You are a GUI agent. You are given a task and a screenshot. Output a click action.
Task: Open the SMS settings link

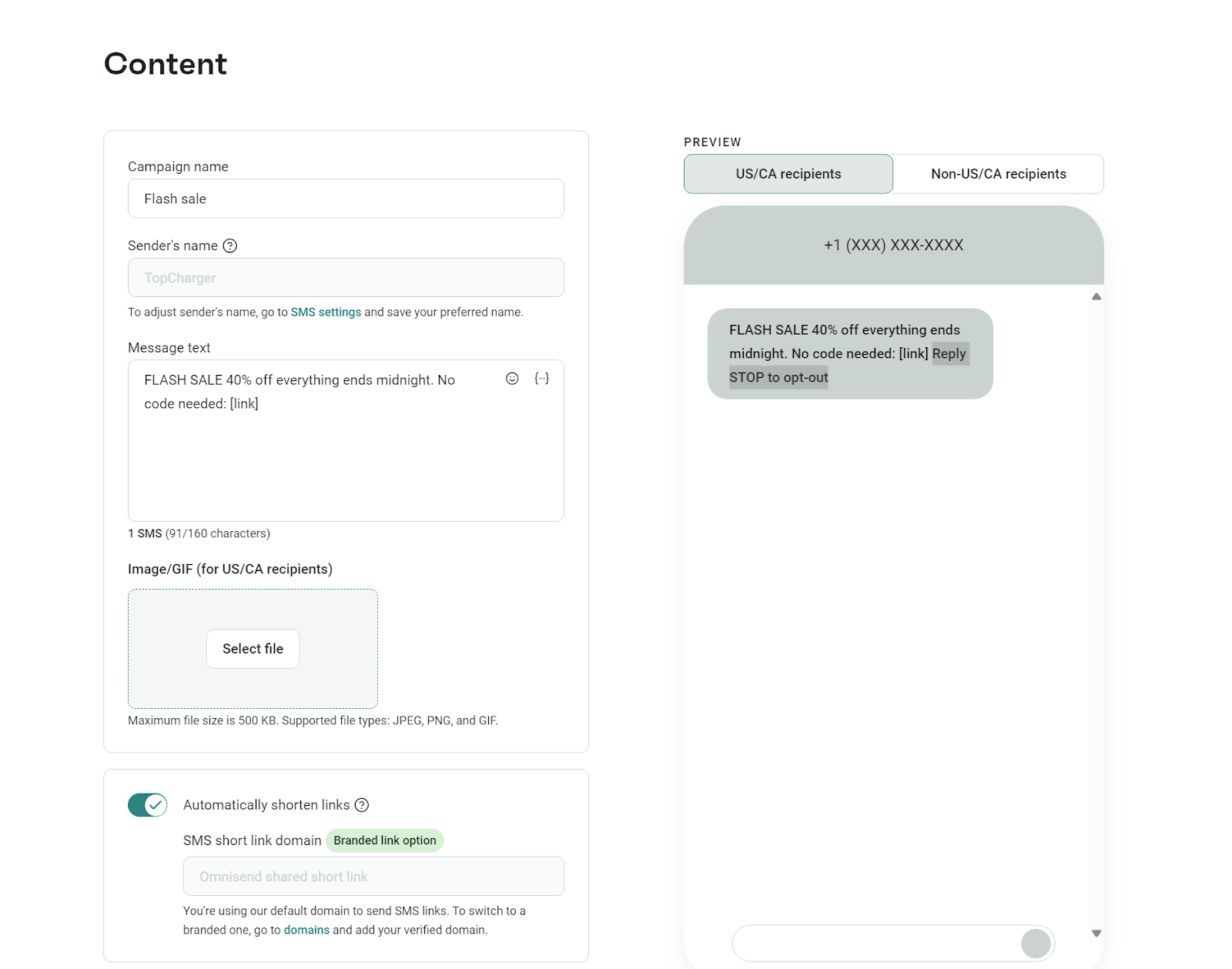click(x=326, y=312)
